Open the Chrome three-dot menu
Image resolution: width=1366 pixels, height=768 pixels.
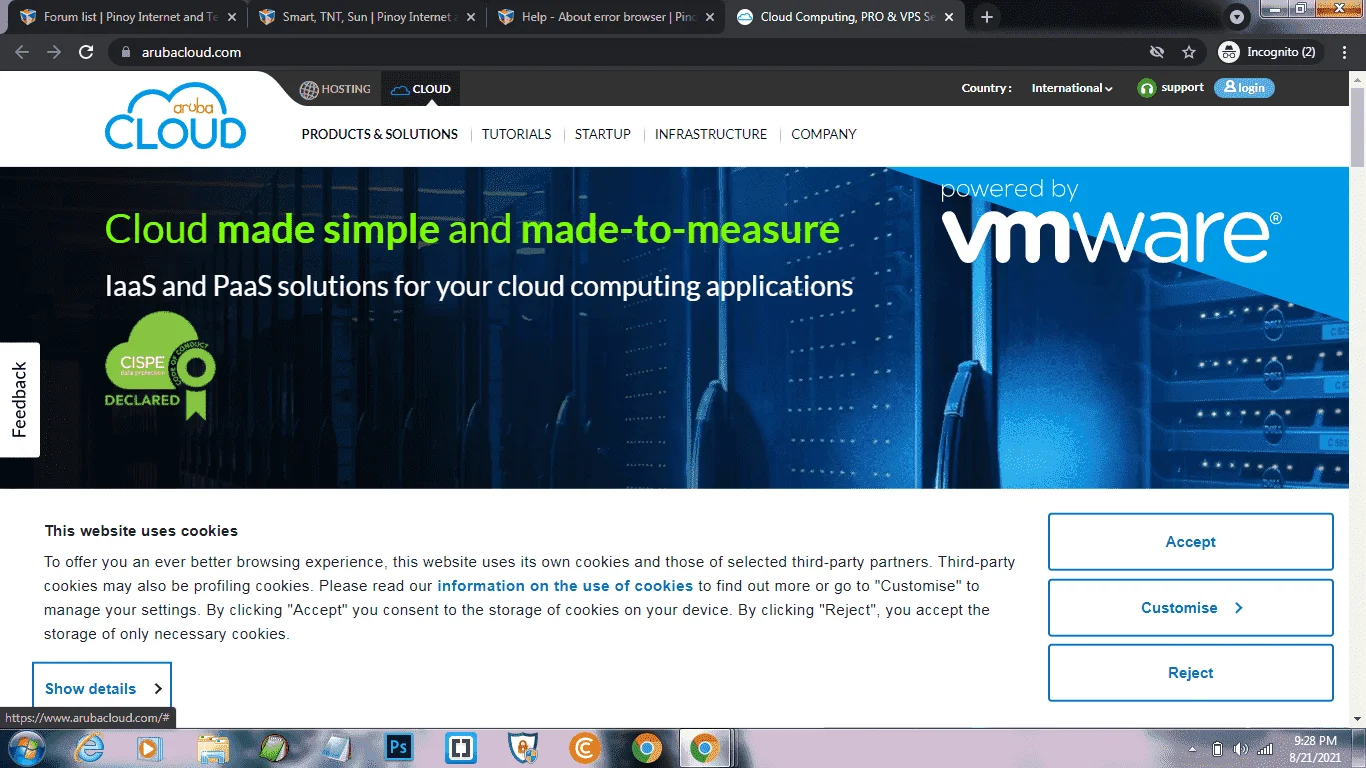(x=1344, y=52)
